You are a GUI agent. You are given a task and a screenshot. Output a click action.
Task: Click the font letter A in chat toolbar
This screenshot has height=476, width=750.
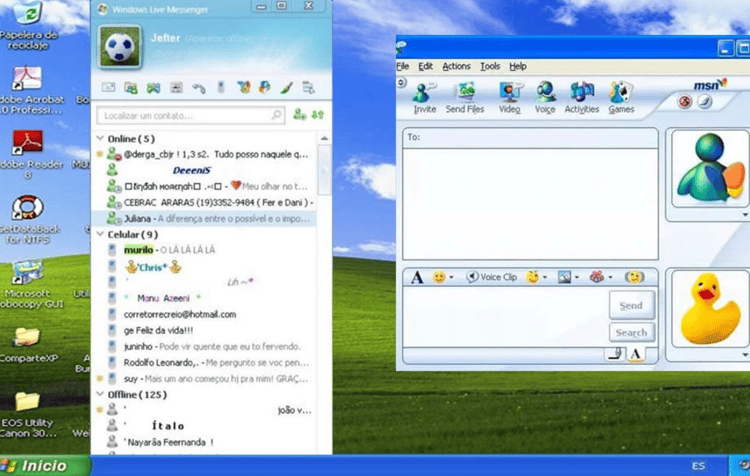[x=417, y=277]
